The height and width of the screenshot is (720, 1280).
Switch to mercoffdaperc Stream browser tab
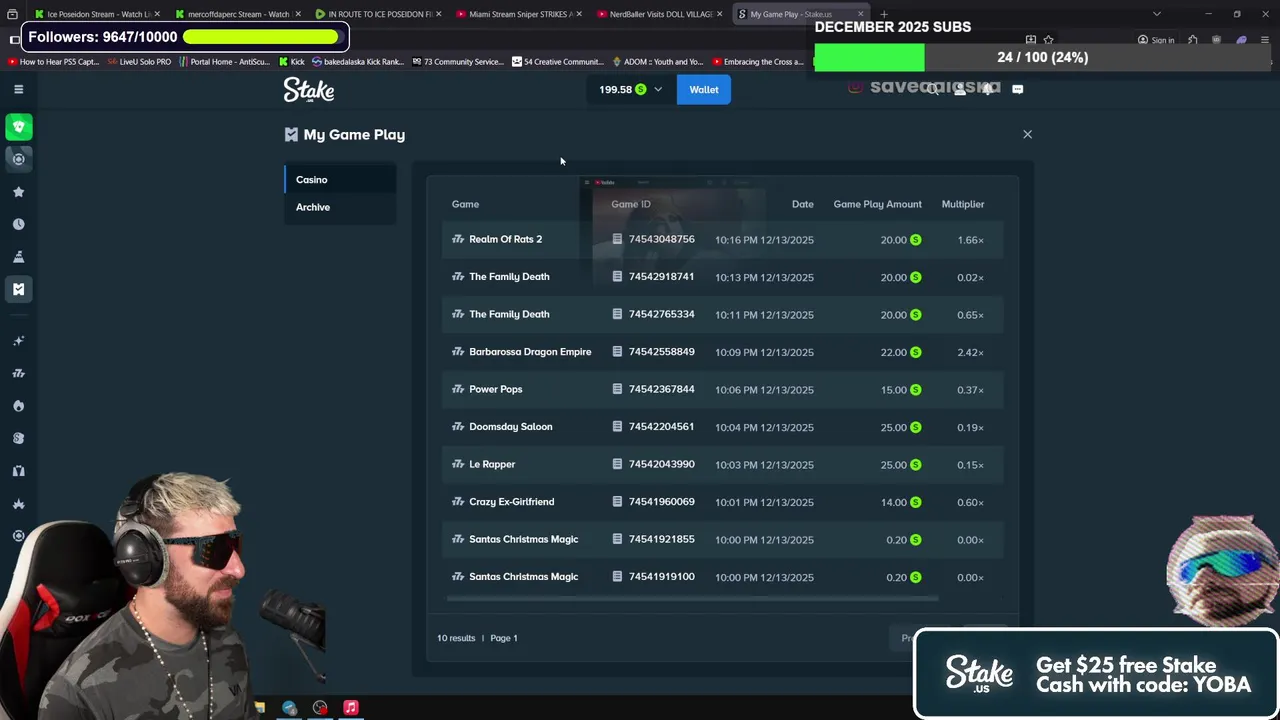click(x=238, y=14)
